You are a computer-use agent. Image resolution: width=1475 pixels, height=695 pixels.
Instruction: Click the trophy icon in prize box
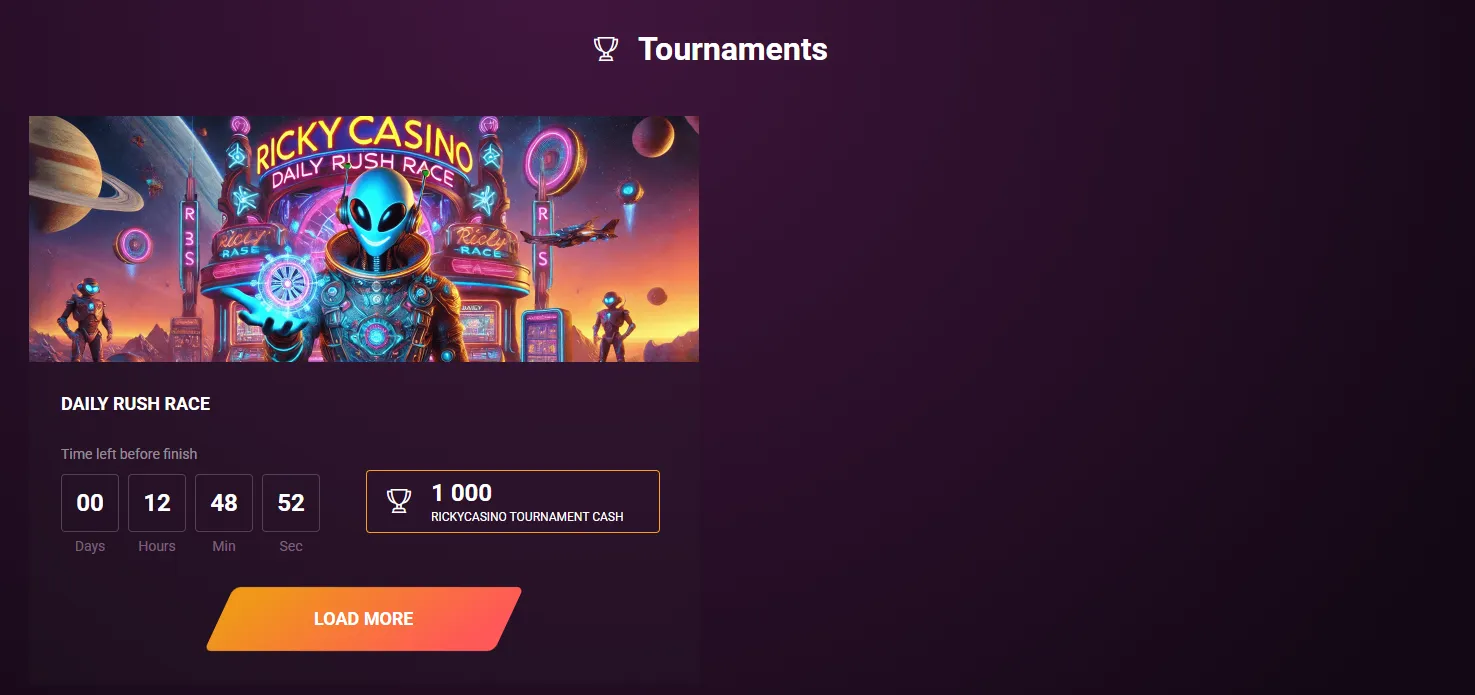coord(399,501)
